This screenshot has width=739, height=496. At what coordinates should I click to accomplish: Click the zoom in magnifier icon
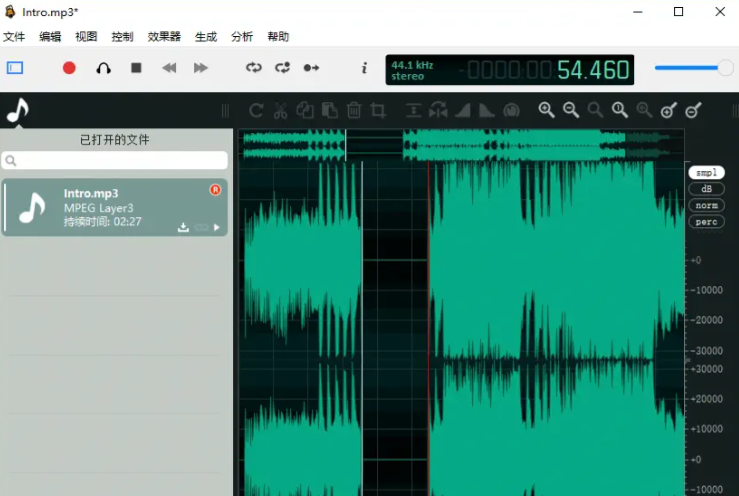coord(546,110)
